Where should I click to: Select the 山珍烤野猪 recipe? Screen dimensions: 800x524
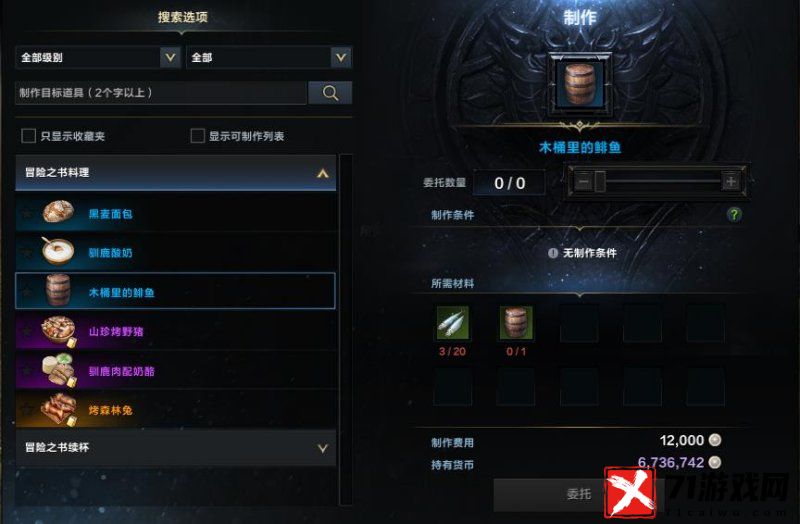176,331
